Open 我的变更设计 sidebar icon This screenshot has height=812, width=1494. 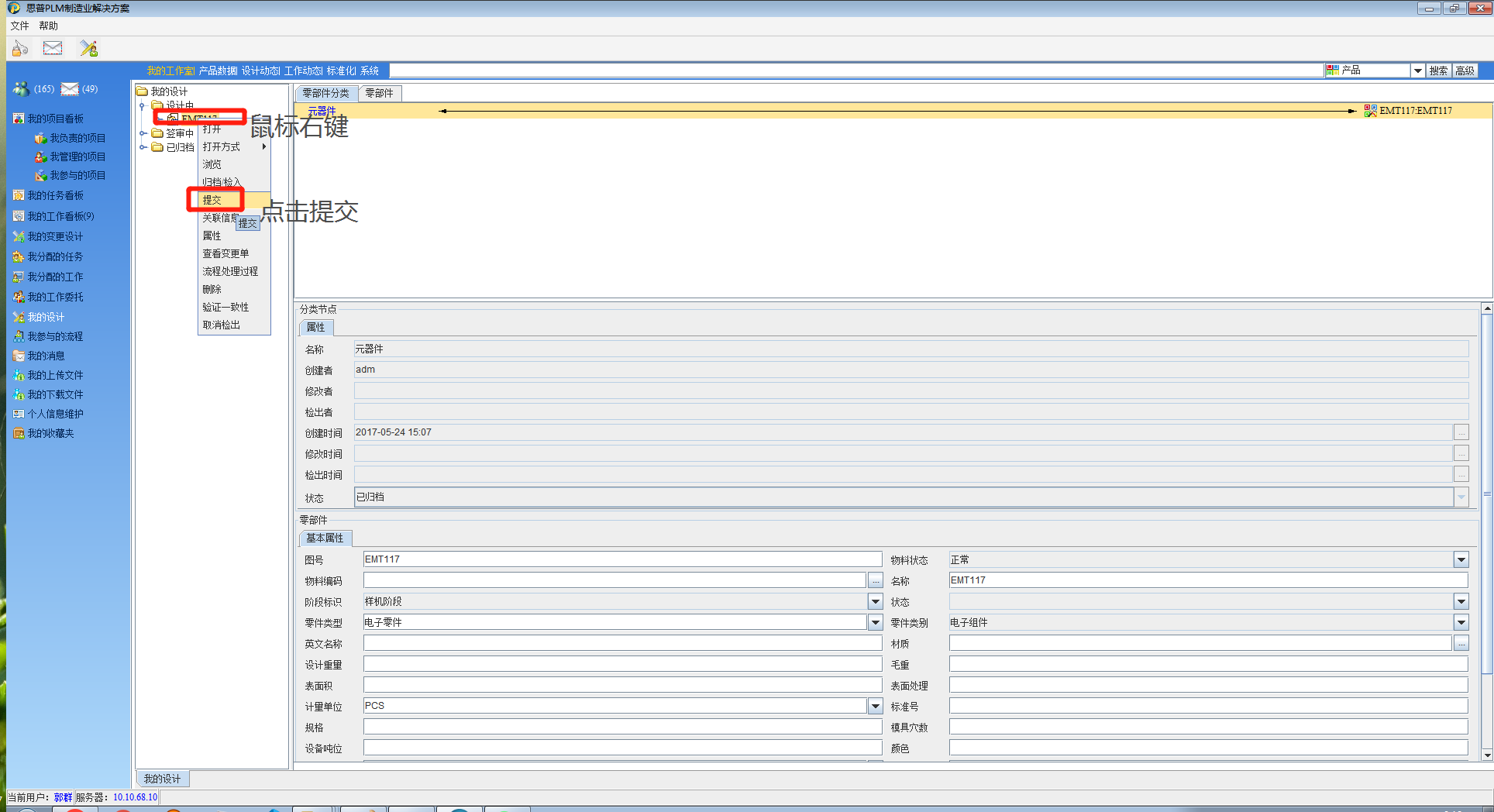tap(18, 236)
